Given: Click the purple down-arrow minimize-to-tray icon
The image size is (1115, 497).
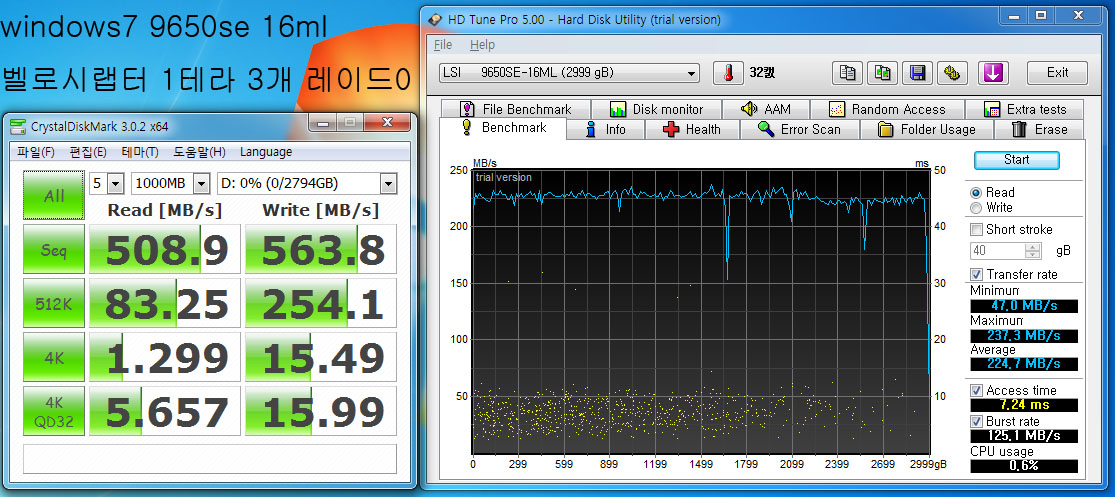Looking at the screenshot, I should tap(993, 73).
